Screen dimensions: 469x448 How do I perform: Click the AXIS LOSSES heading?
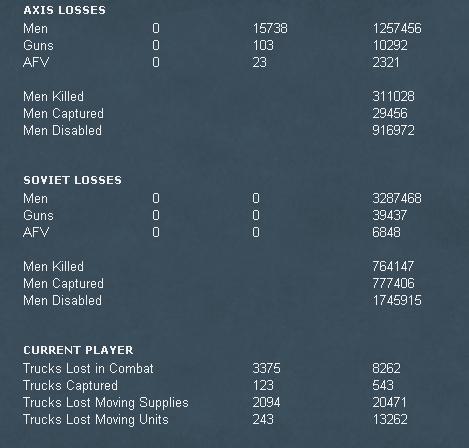(x=64, y=10)
